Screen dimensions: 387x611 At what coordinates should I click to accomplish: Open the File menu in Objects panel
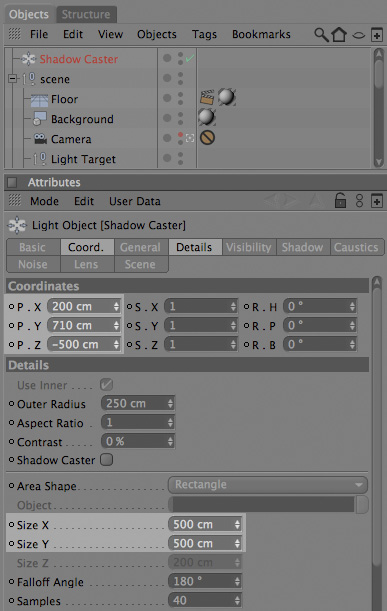tap(39, 34)
